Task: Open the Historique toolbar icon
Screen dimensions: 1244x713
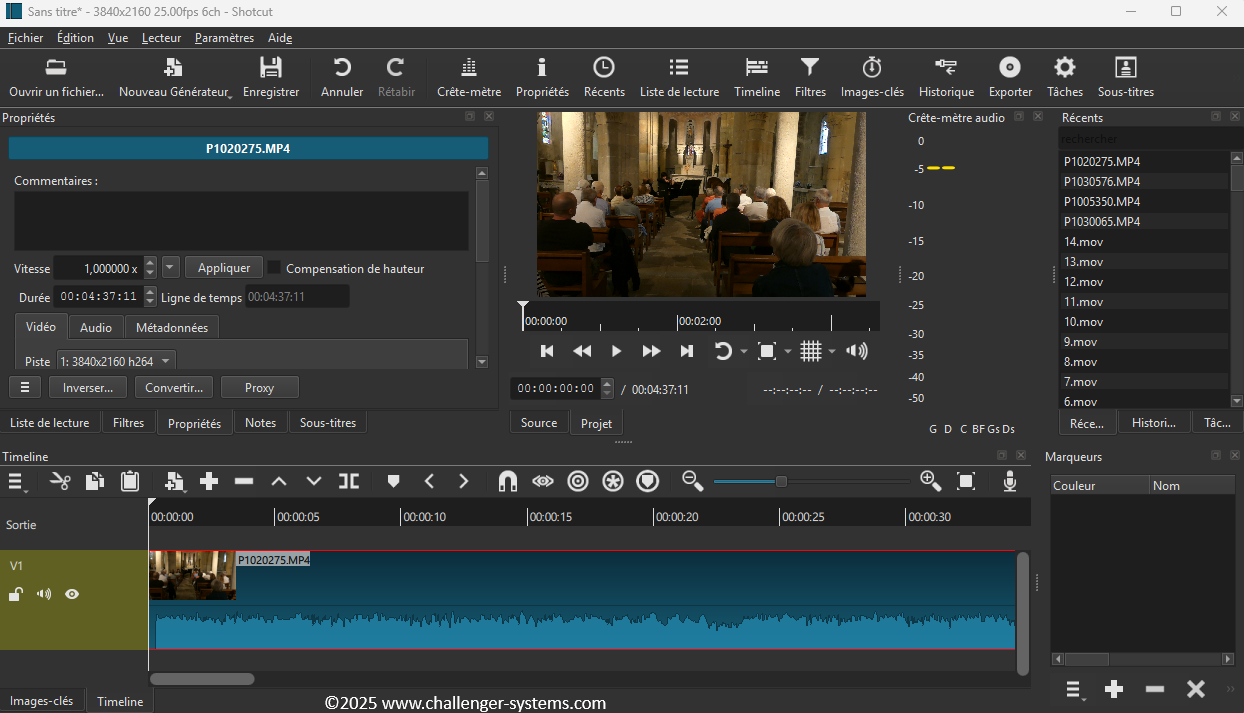Action: tap(946, 77)
